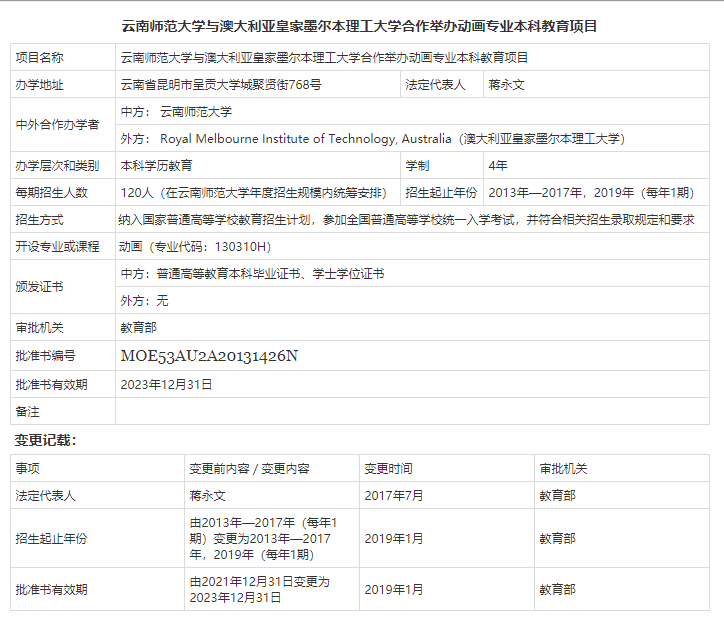Select the 纳入国家普通高等学校教育招生计划 description
This screenshot has width=724, height=621.
(406, 220)
